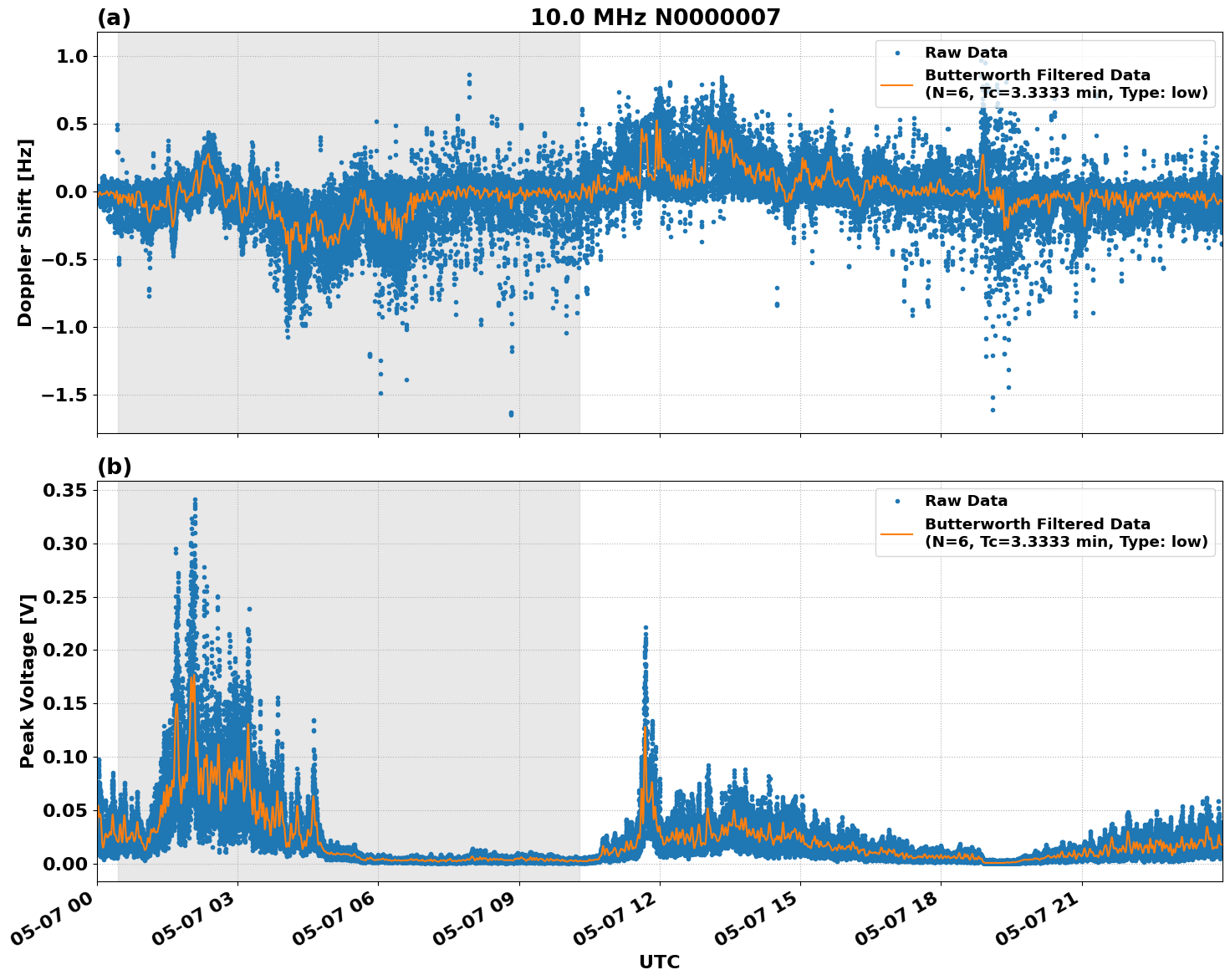Click the "(b)" panel label
The width and height of the screenshot is (1230, 980).
[x=114, y=467]
